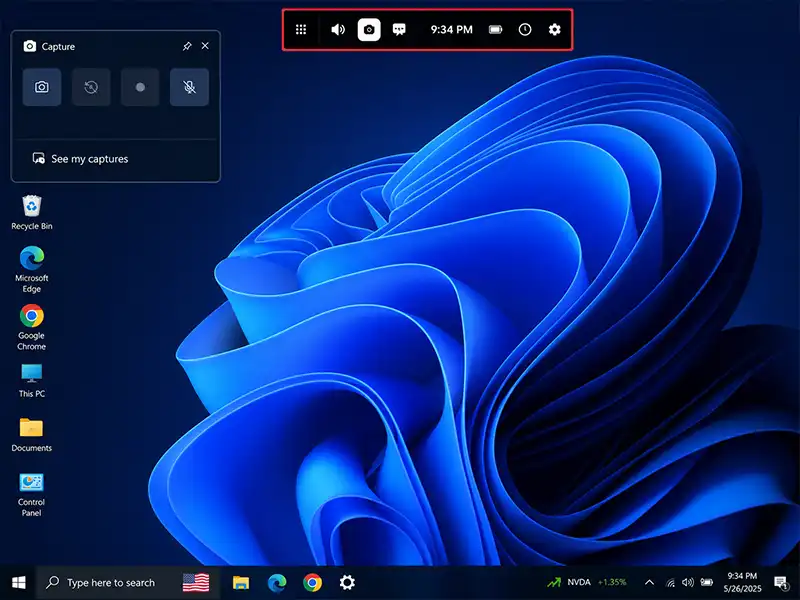Open the volume control in system tray
This screenshot has width=800, height=600.
(x=688, y=582)
